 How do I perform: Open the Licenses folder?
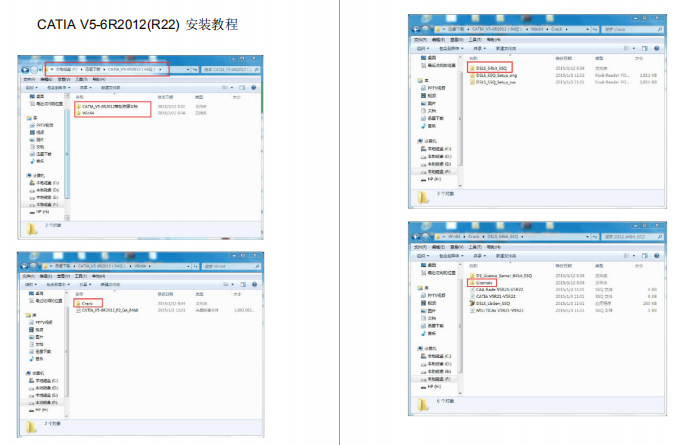tap(481, 283)
